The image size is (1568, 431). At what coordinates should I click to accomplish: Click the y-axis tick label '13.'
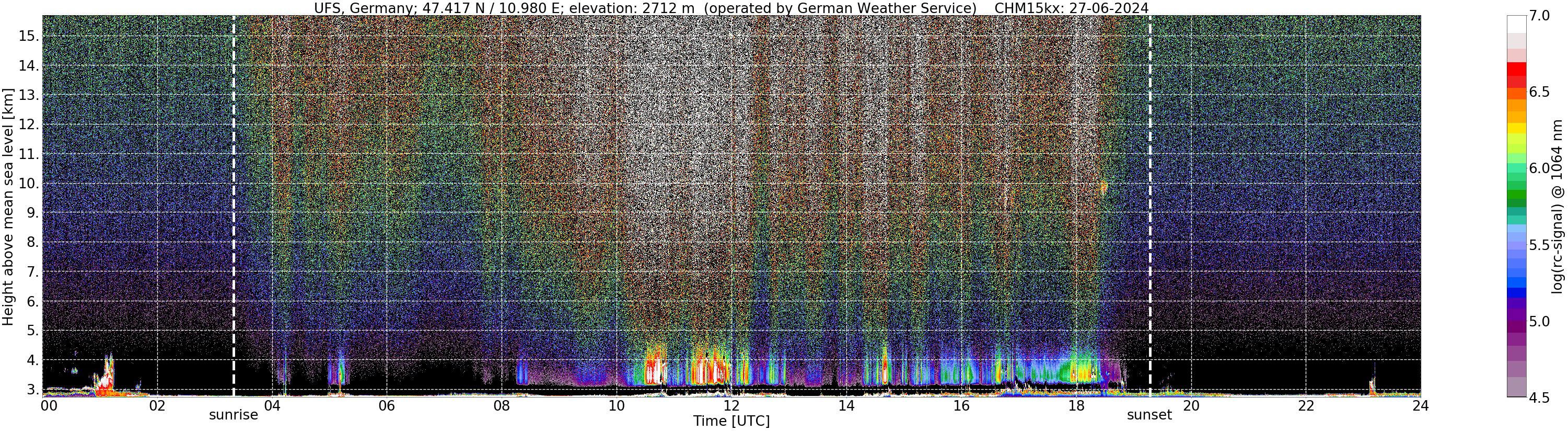(29, 95)
